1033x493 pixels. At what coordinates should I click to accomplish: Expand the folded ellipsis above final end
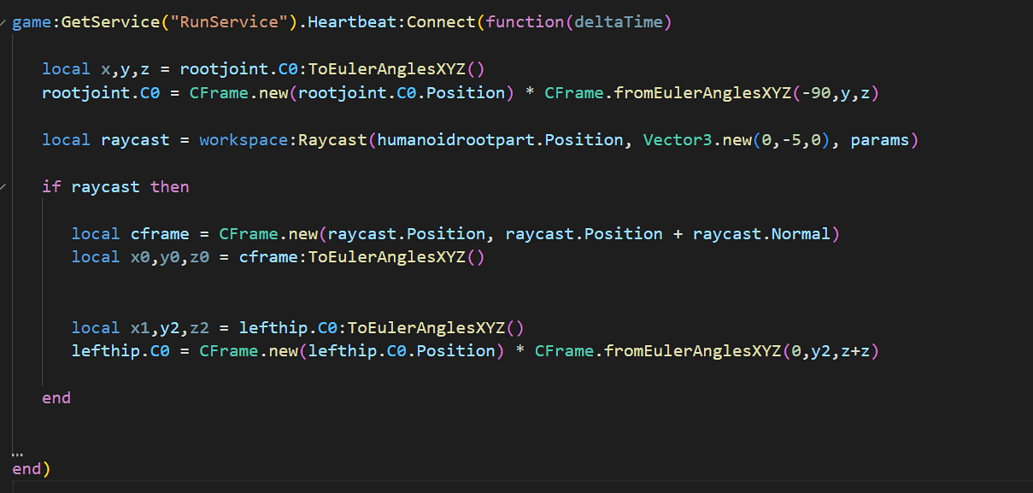pyautogui.click(x=18, y=454)
